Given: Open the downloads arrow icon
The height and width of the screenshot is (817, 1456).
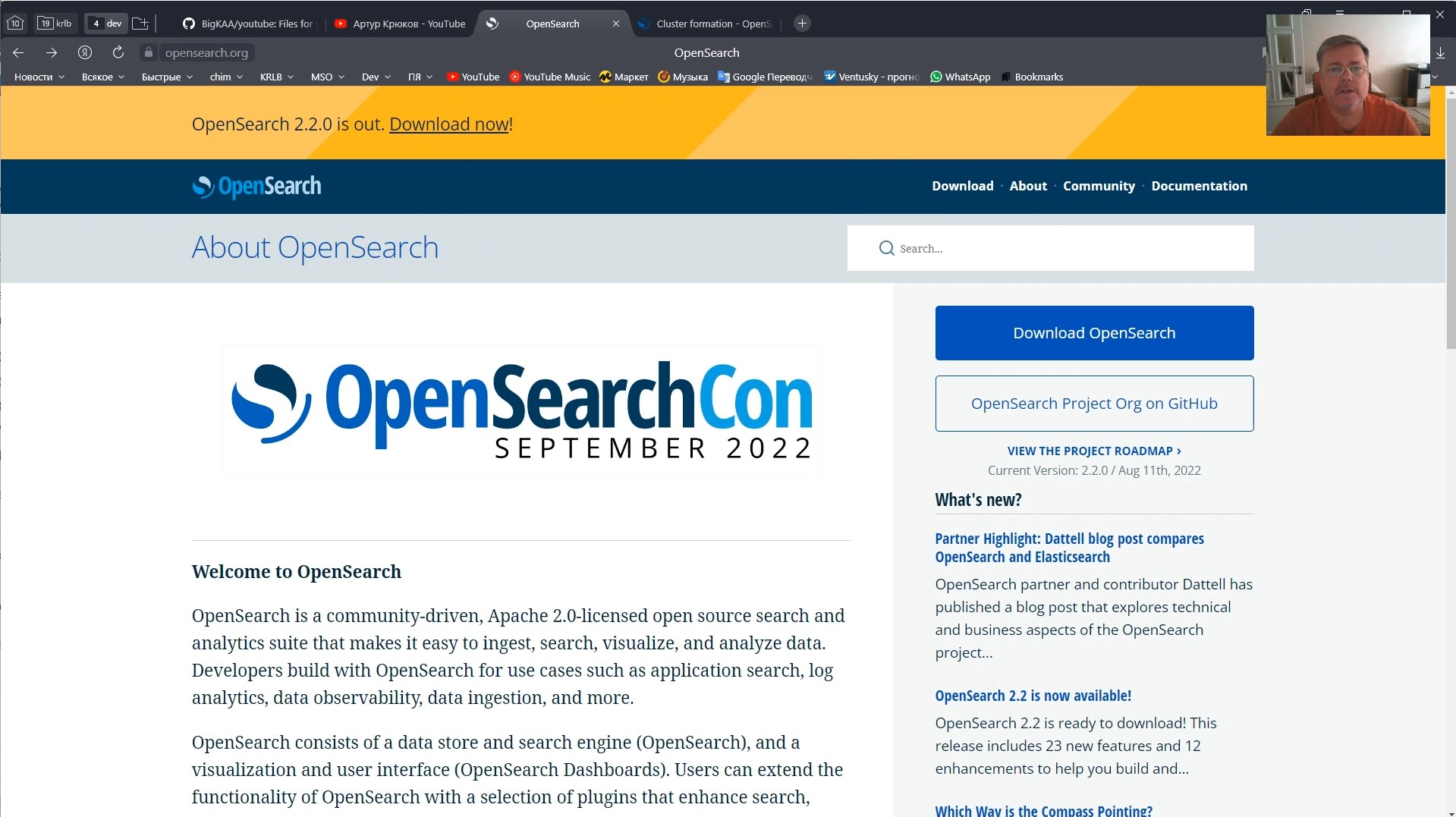Looking at the screenshot, I should 1440,52.
